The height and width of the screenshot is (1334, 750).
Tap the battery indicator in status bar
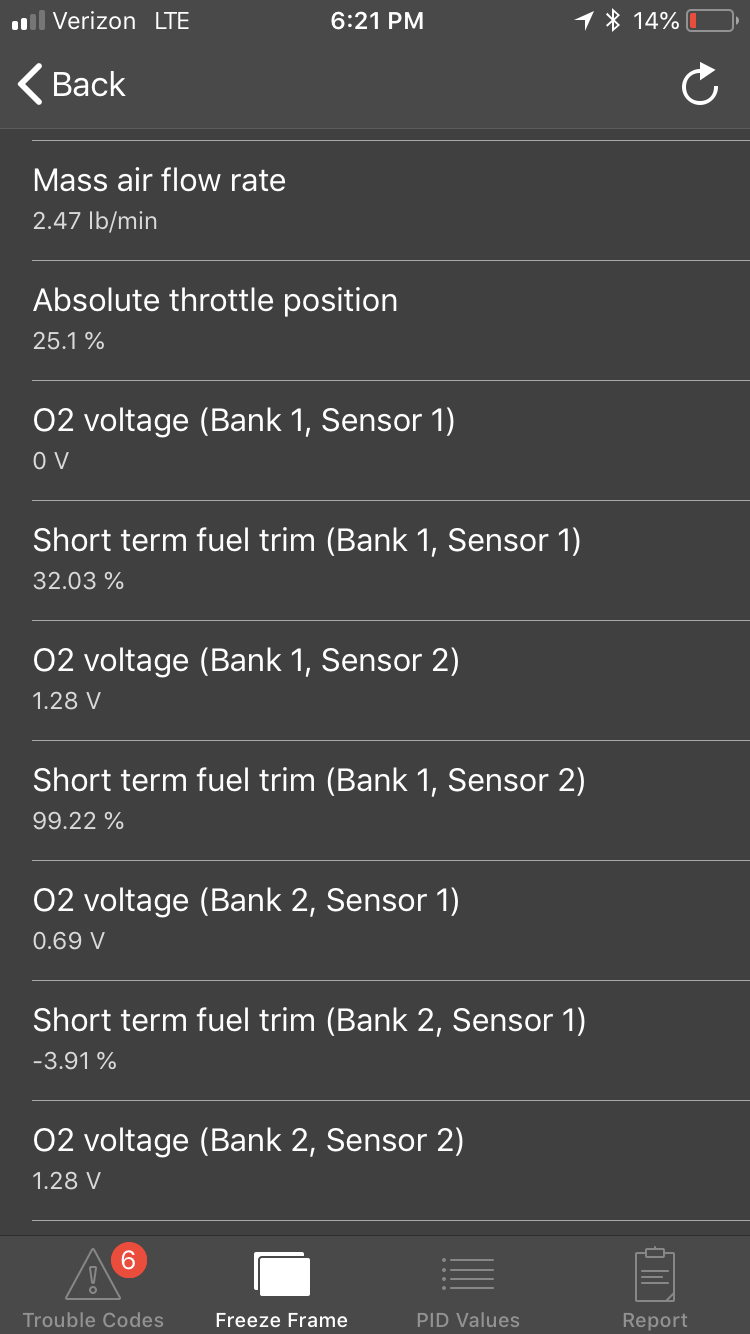(708, 21)
